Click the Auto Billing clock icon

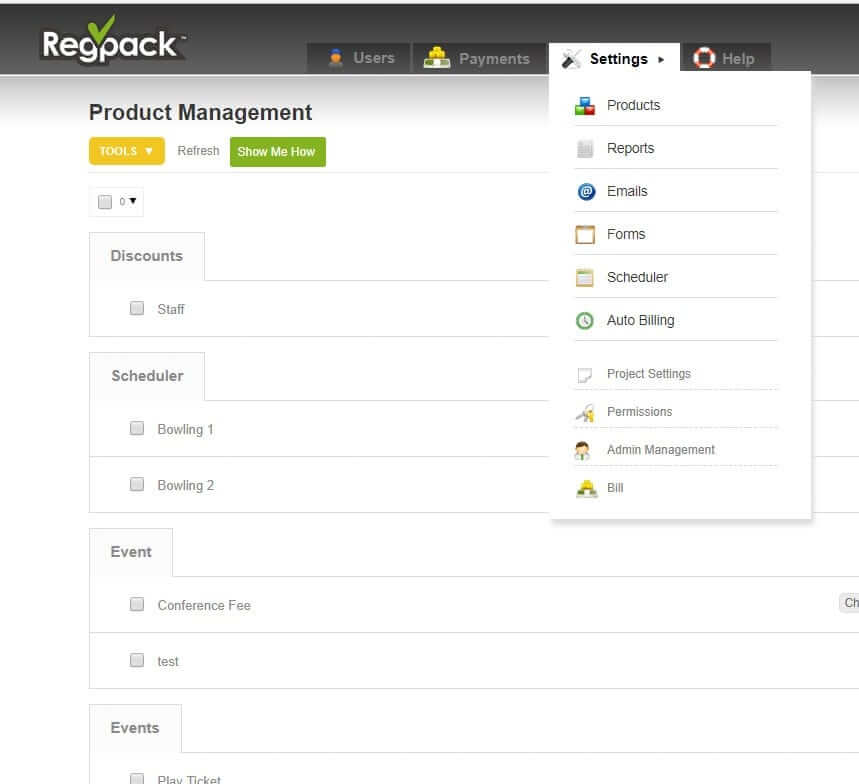[585, 321]
